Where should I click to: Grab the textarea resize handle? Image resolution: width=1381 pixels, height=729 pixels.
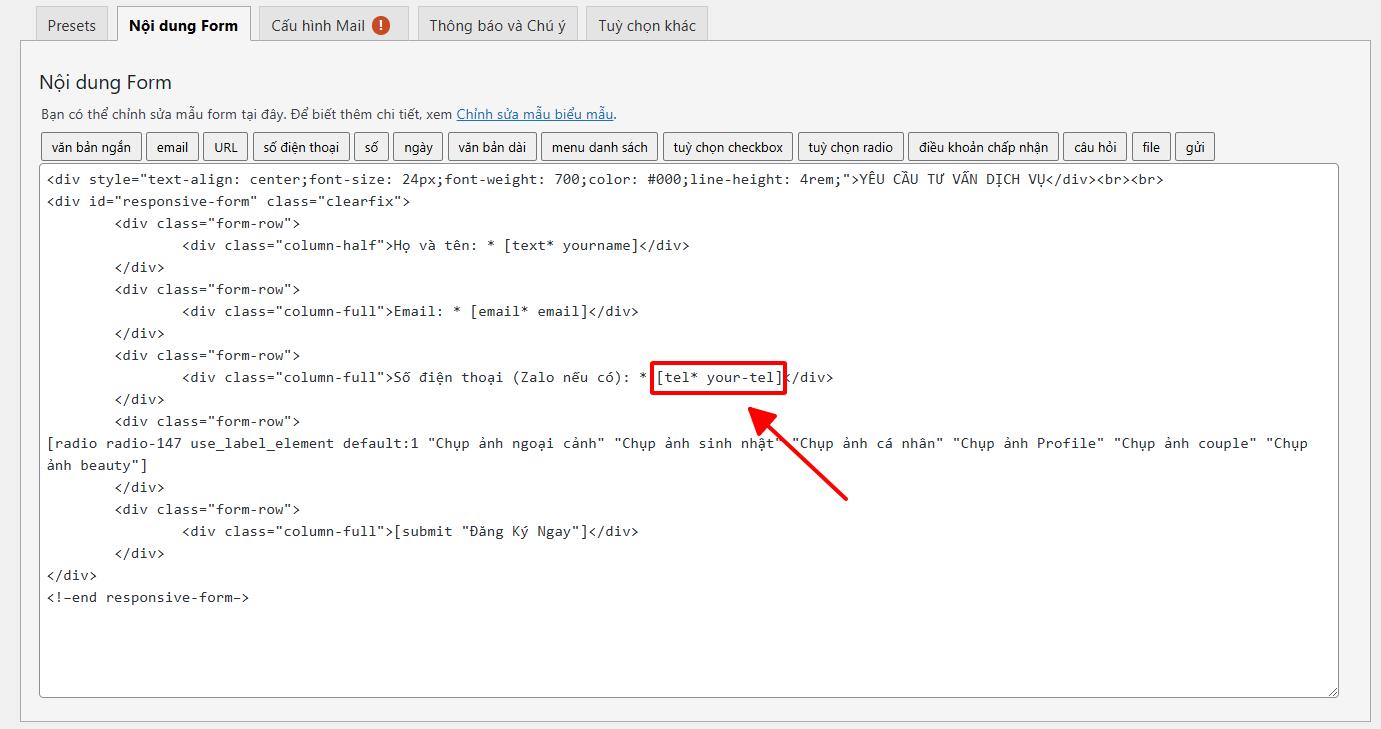1332,691
